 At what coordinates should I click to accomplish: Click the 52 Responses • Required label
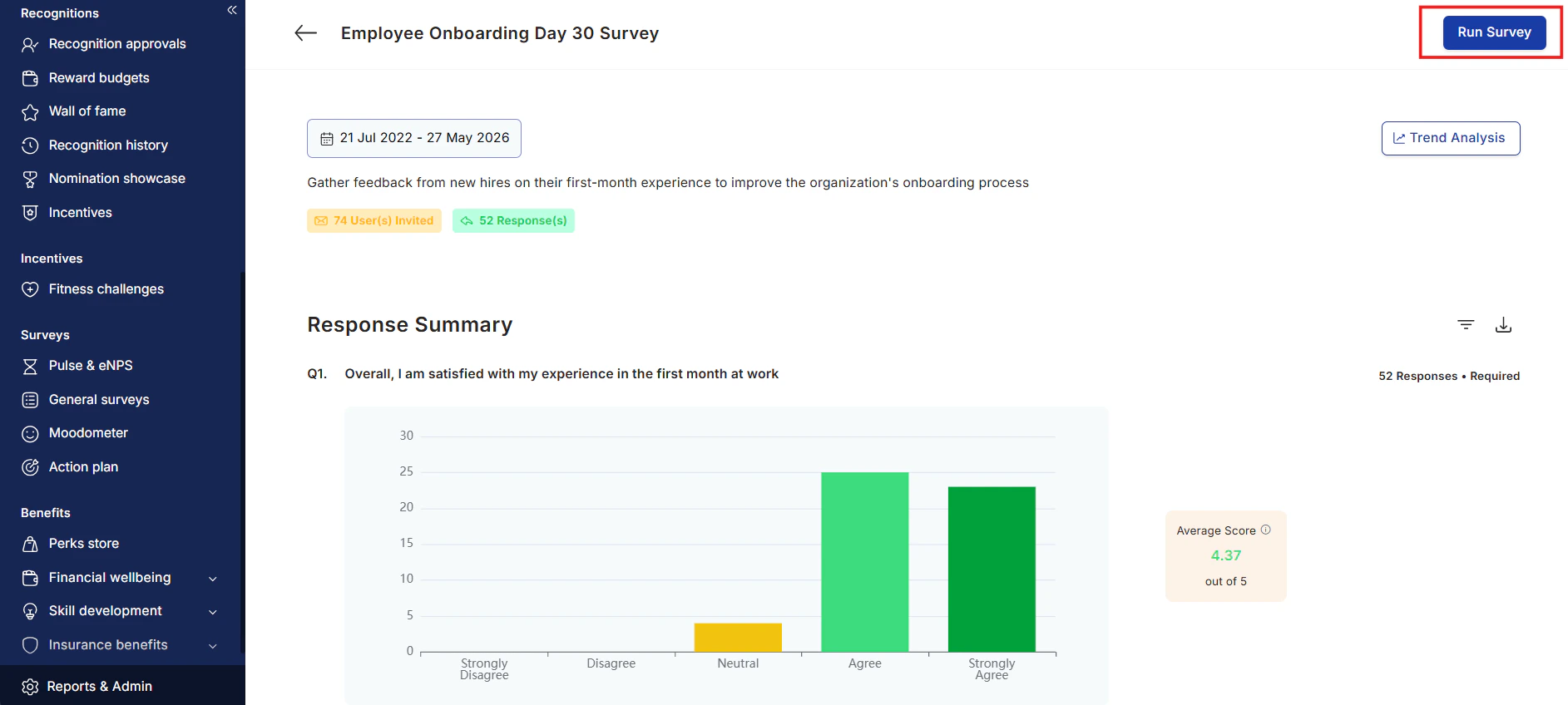click(x=1449, y=376)
